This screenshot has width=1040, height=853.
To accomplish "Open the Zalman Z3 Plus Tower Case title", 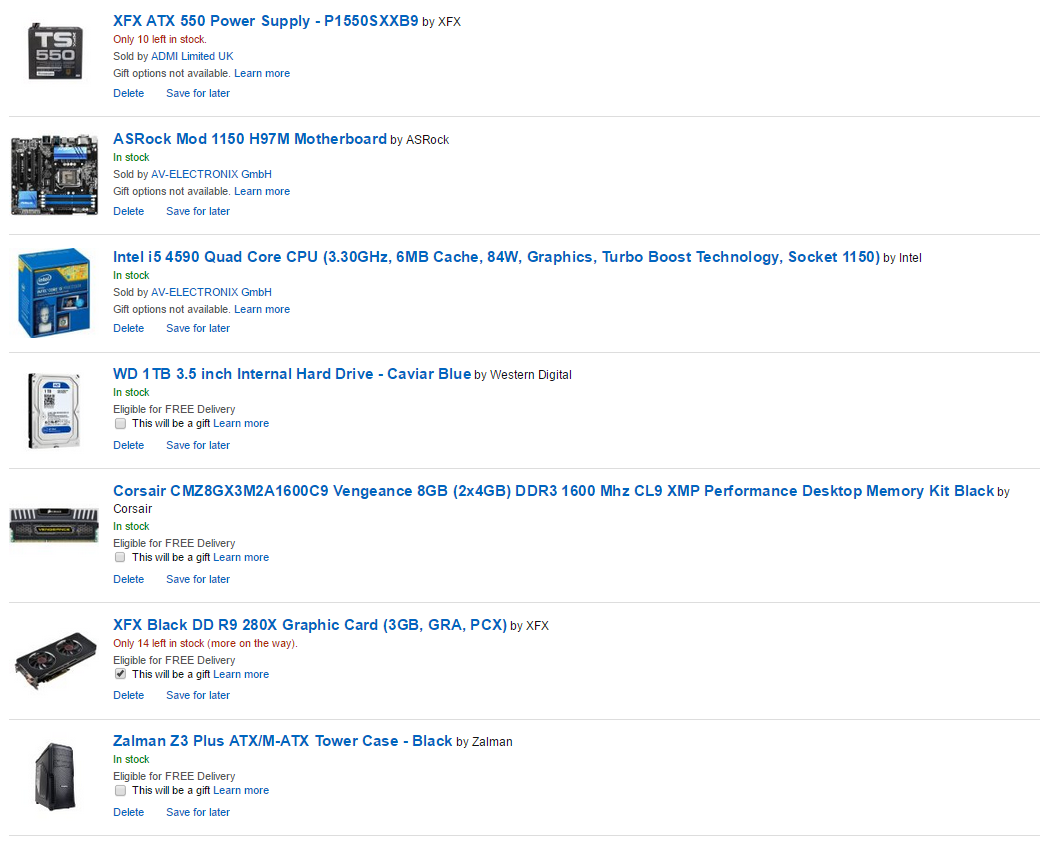I will point(282,741).
